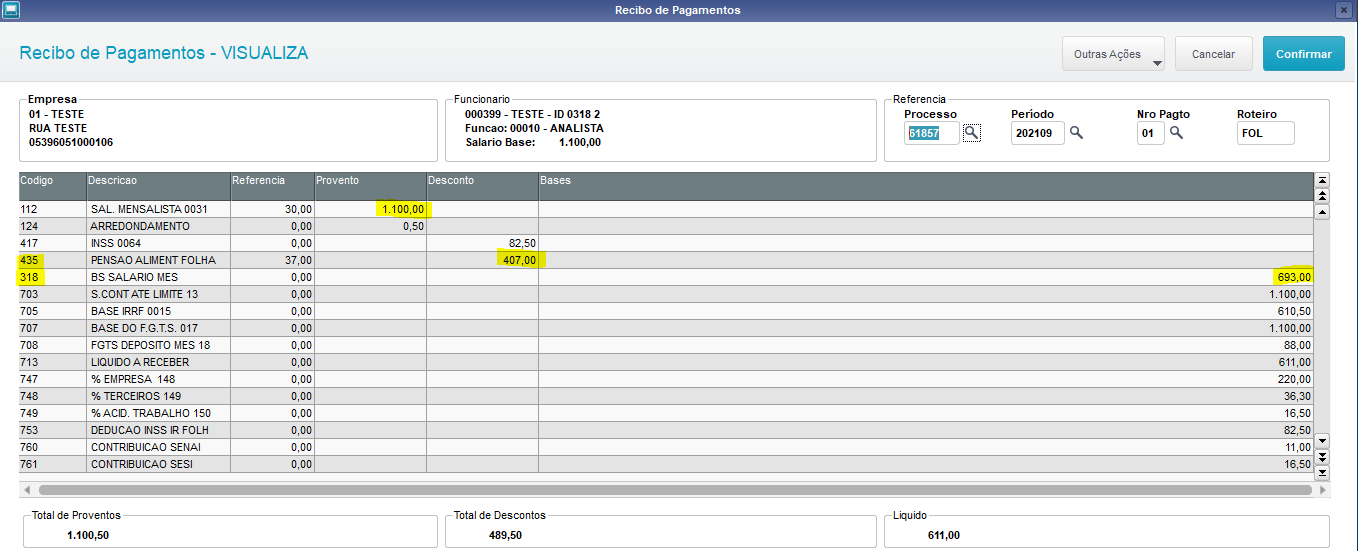Viewport: 1359px width, 551px height.
Task: Click the CNPJ 05396051000106 text
Action: coord(71,142)
